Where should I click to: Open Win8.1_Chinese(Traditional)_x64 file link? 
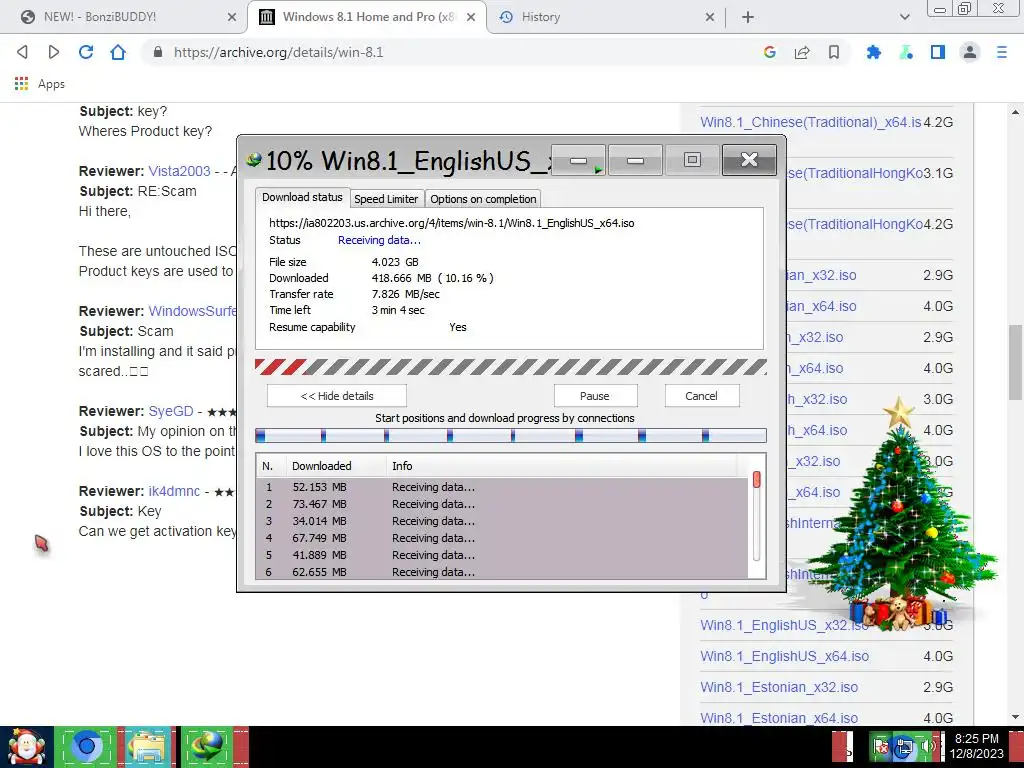point(810,122)
